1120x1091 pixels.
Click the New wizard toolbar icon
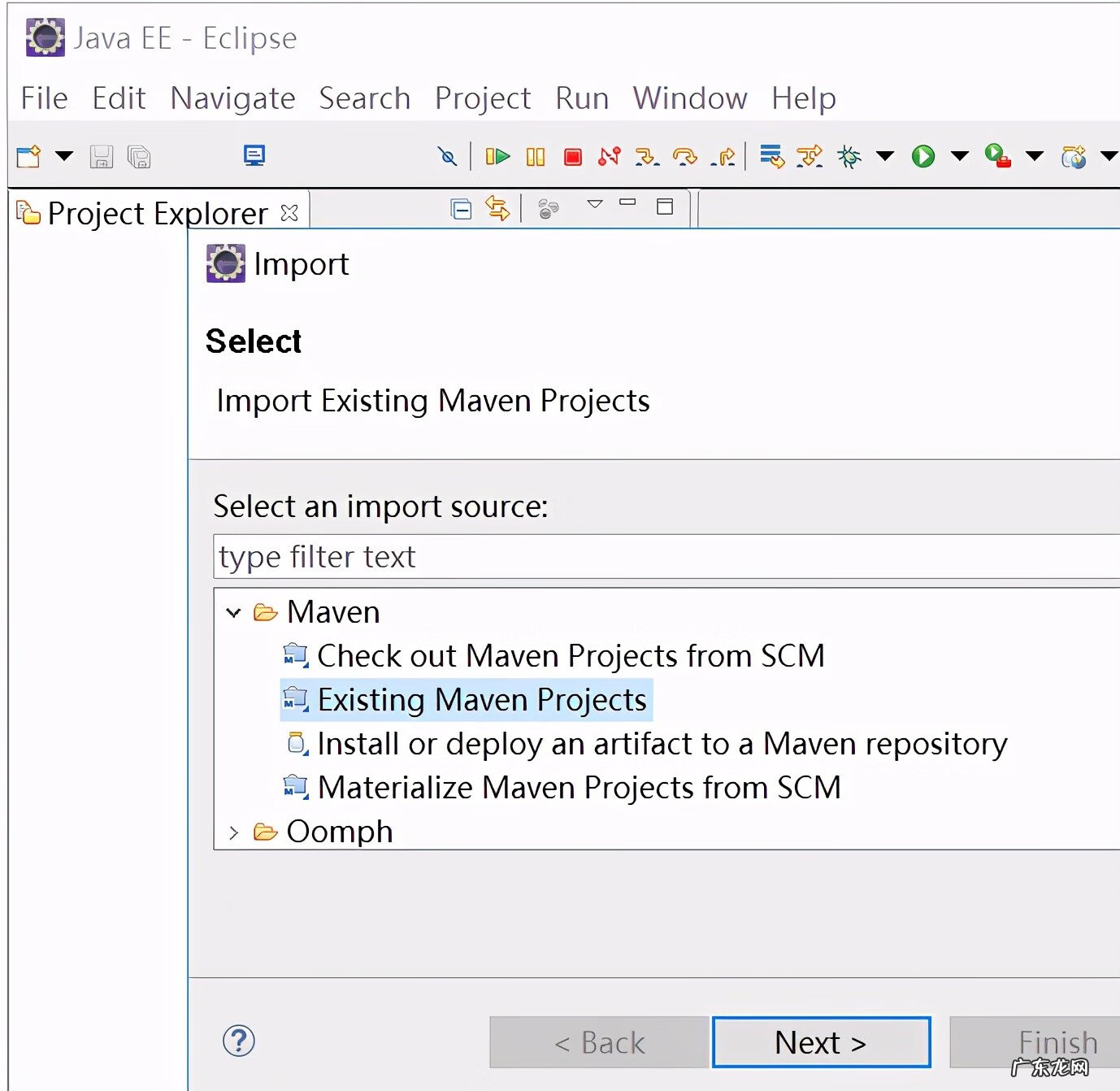[29, 156]
